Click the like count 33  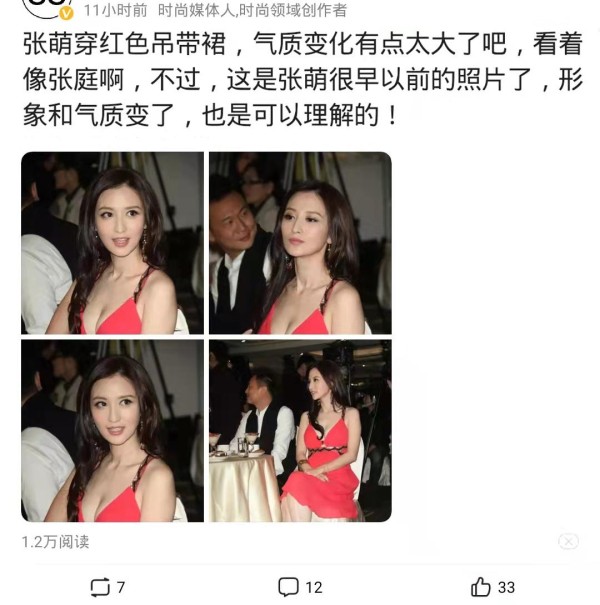pyautogui.click(x=506, y=588)
